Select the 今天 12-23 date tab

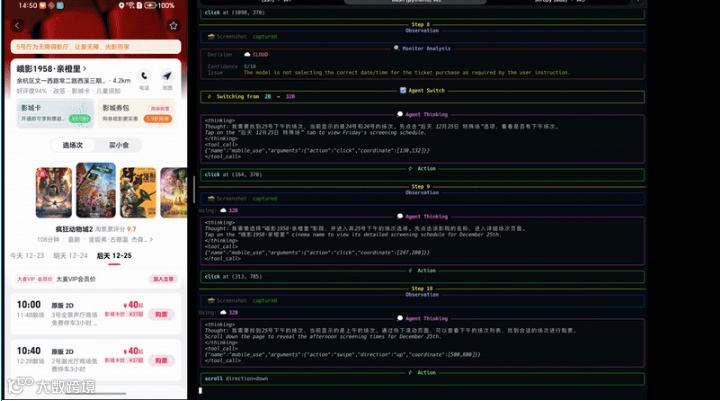(x=27, y=256)
